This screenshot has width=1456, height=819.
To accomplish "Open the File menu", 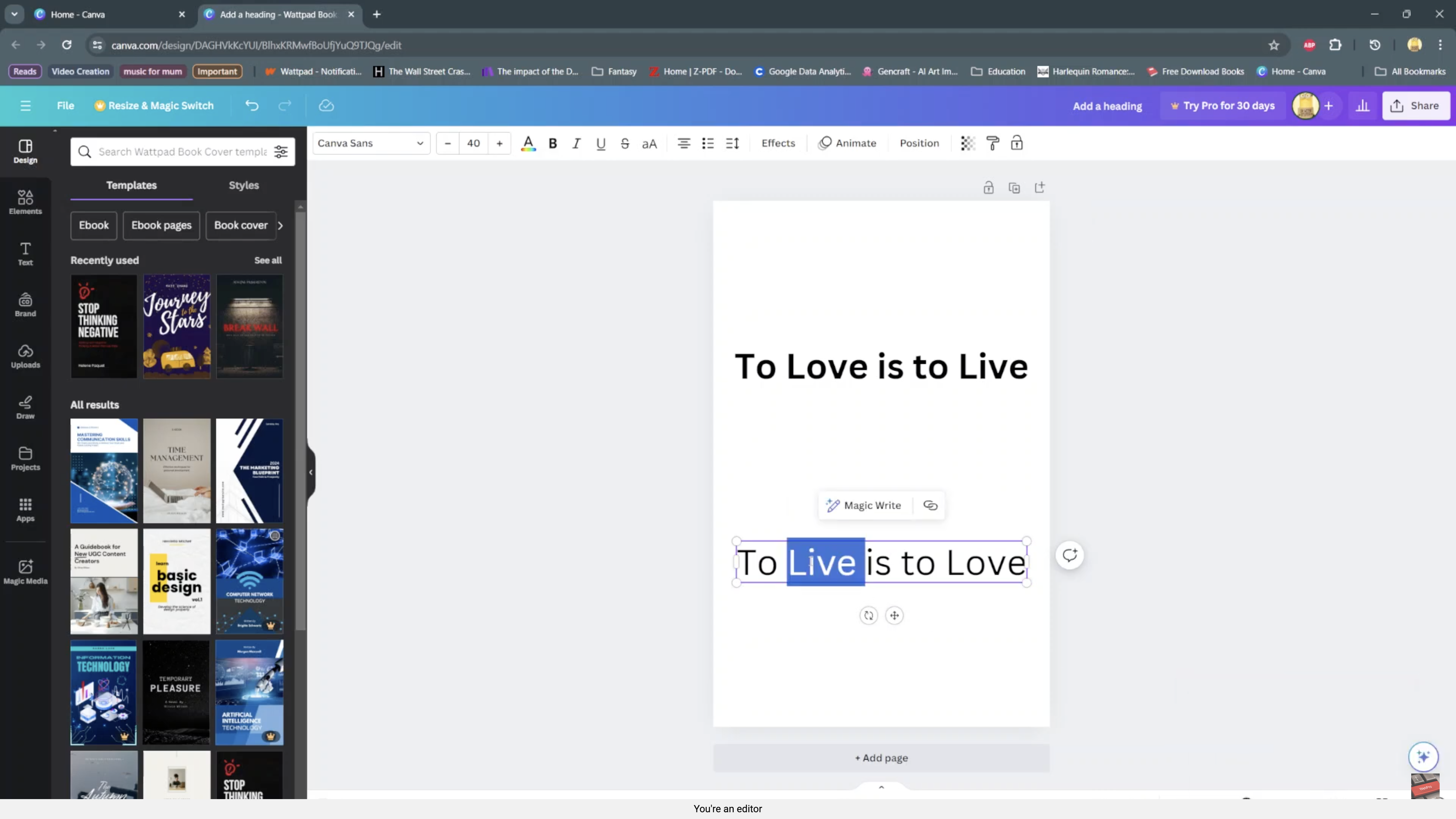I will (65, 106).
